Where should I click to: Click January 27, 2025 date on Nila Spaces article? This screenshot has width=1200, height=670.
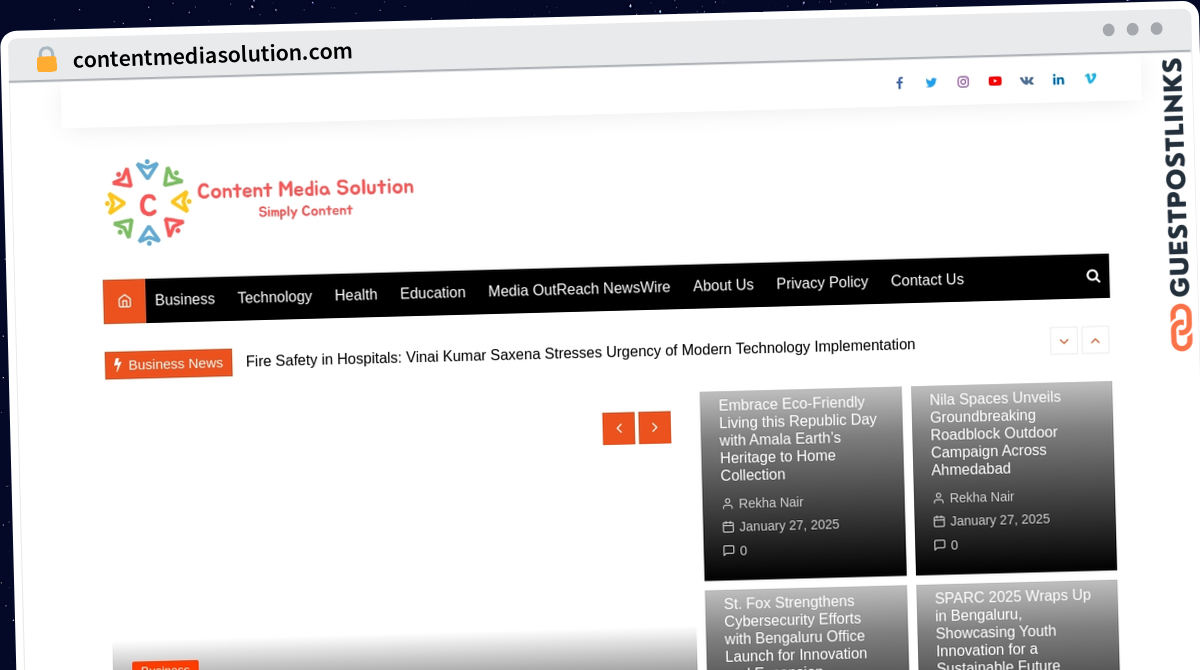click(x=1000, y=520)
